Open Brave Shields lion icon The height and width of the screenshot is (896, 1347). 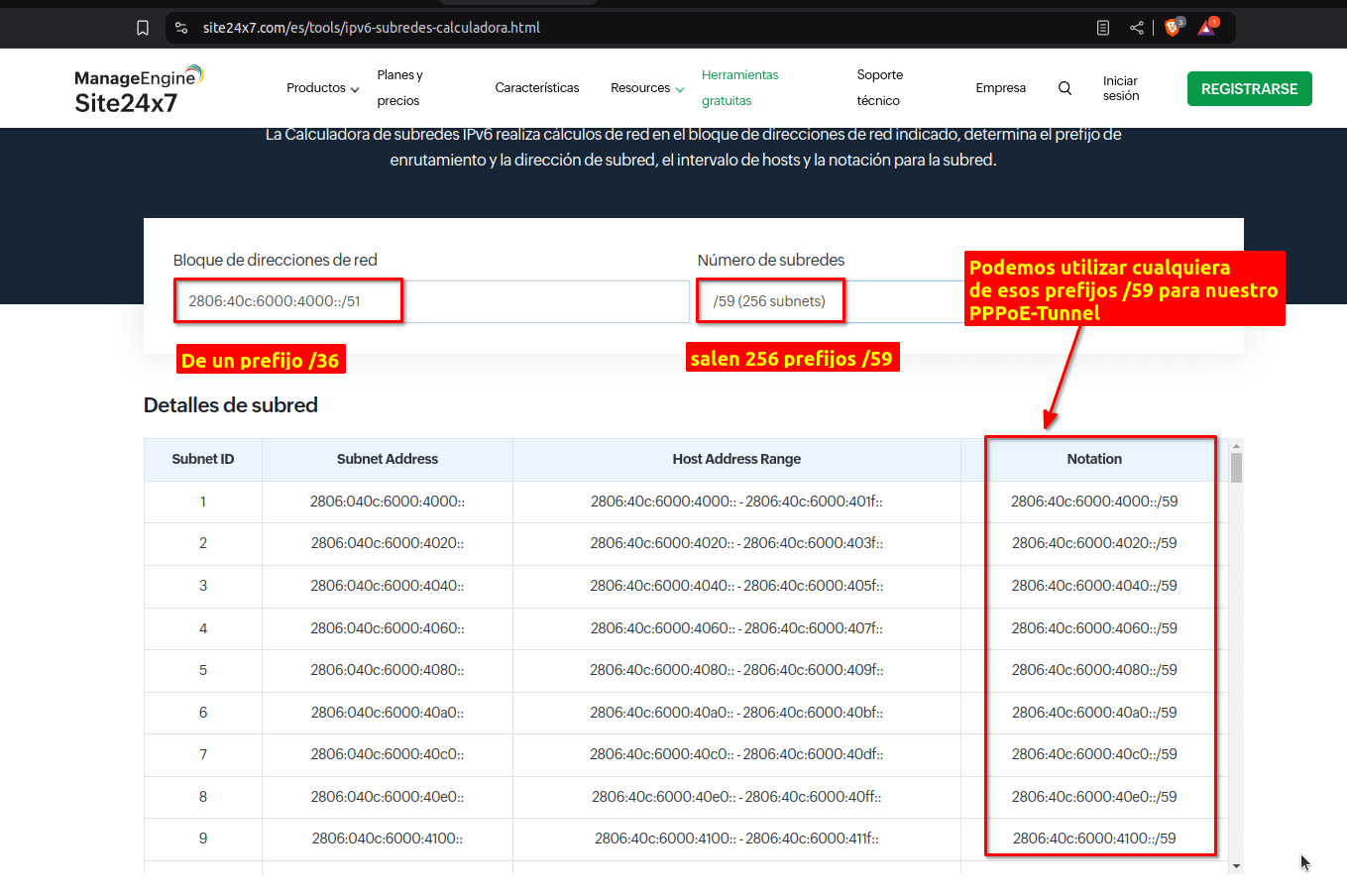(1173, 28)
